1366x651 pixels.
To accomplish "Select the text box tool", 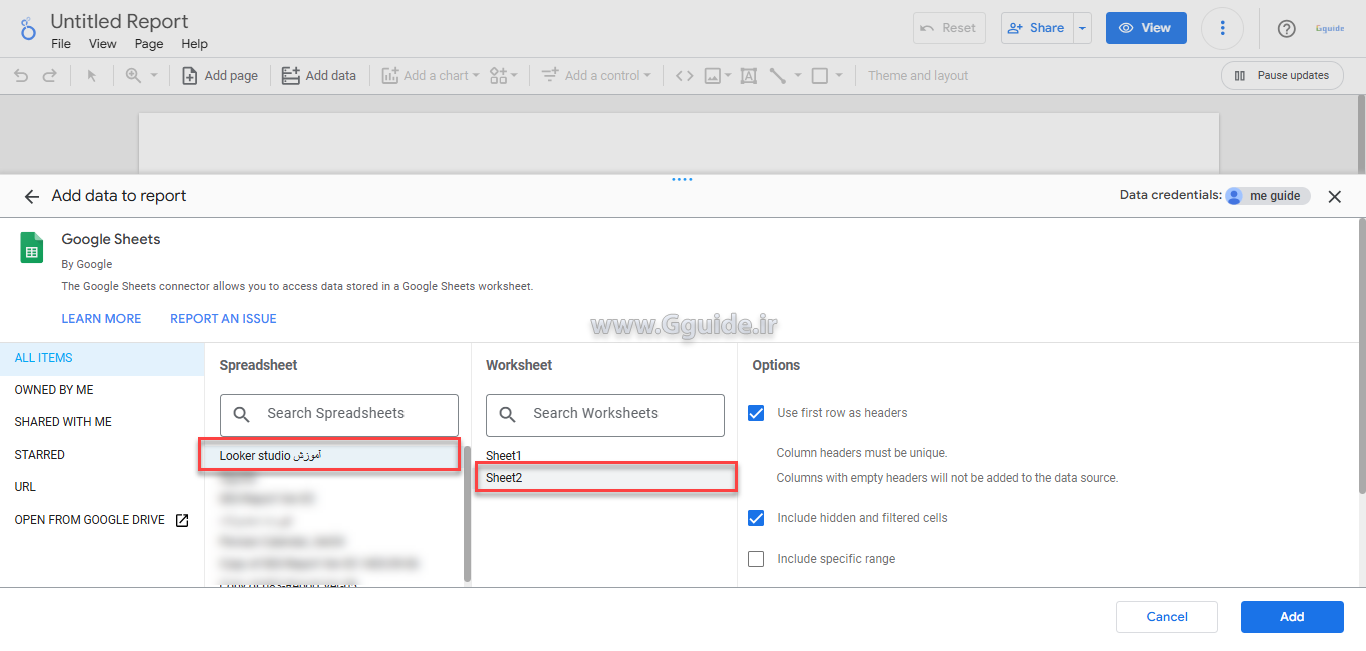I will point(748,75).
